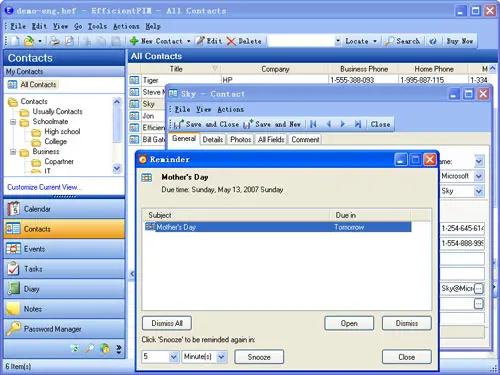Open the Minute(s) unit dropdown
The image size is (500, 375).
(x=221, y=357)
